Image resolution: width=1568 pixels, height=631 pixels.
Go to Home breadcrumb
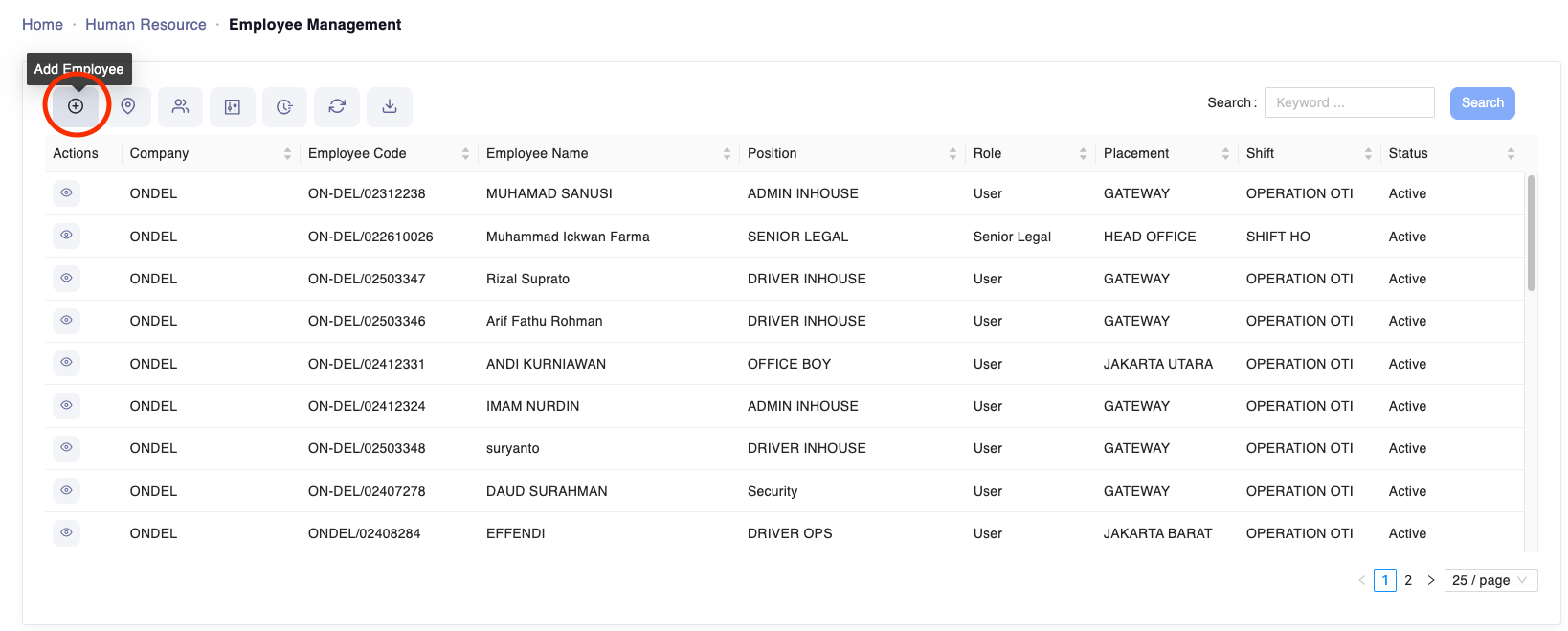click(x=42, y=25)
